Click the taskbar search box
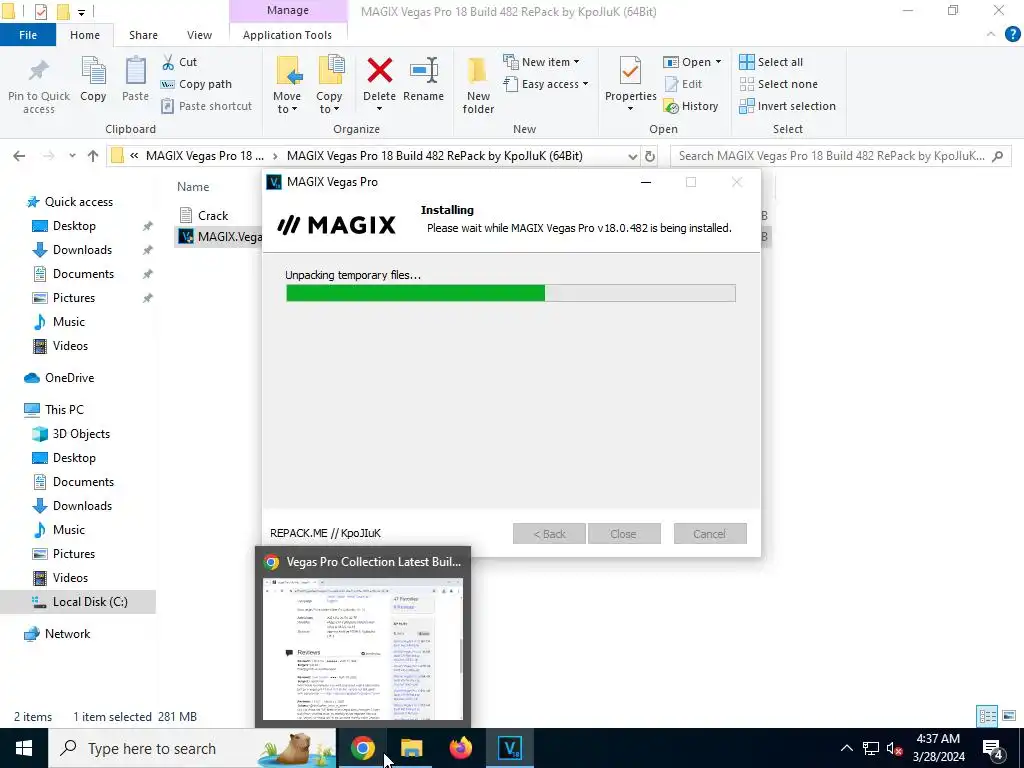This screenshot has width=1024, height=768. (193, 748)
